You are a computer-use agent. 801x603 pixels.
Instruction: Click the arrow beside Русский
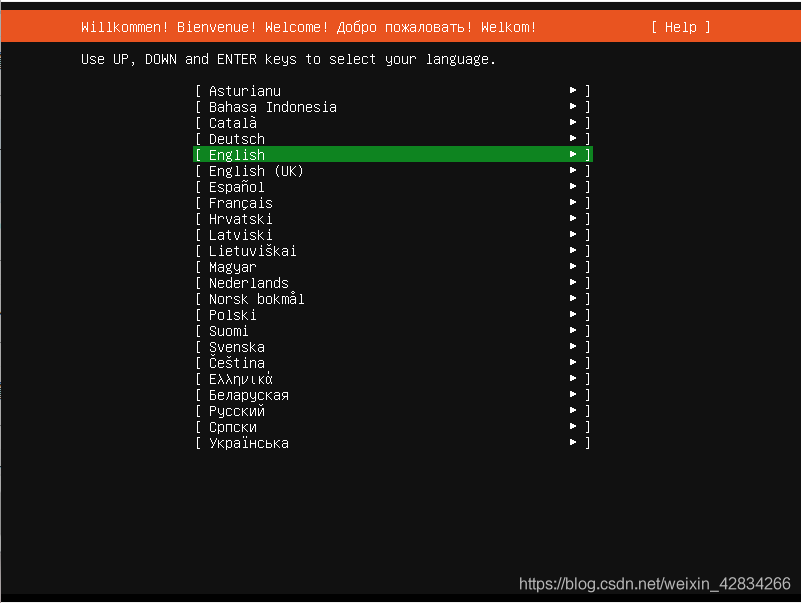[573, 410]
